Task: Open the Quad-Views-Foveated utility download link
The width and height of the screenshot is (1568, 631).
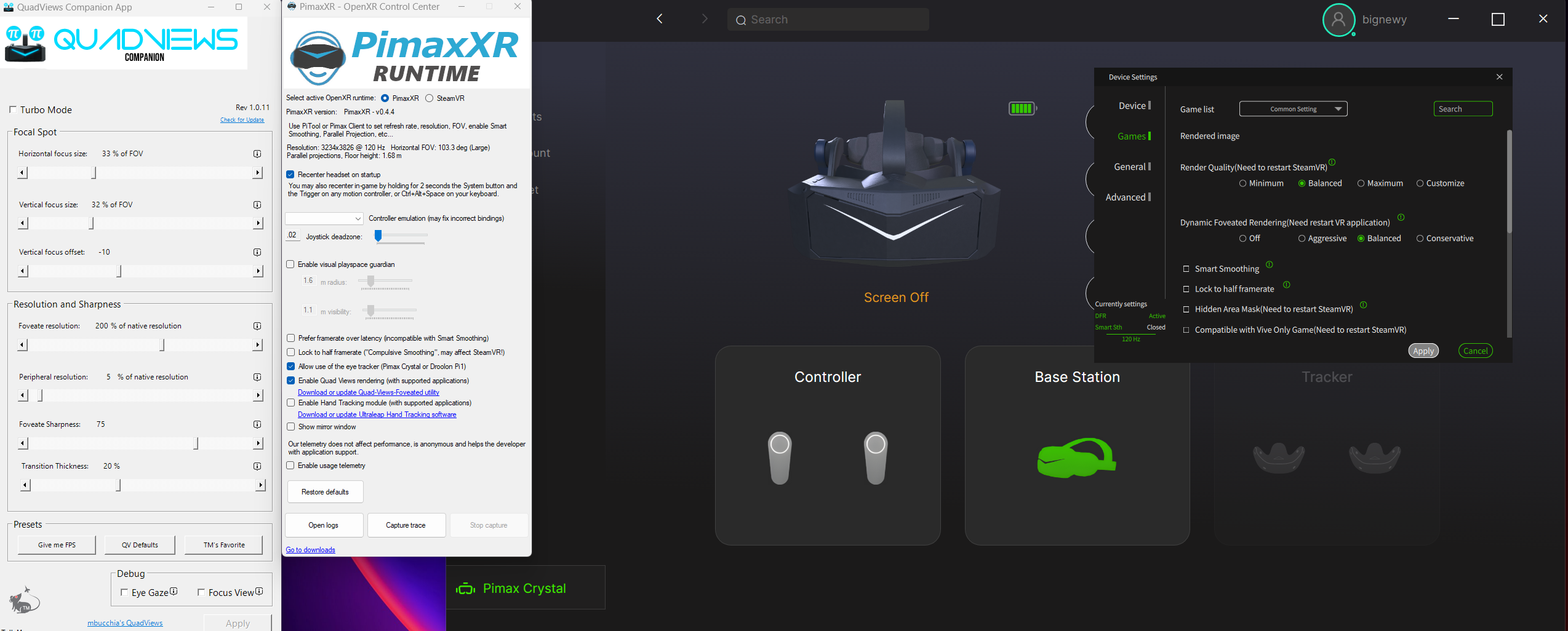Action: (368, 392)
